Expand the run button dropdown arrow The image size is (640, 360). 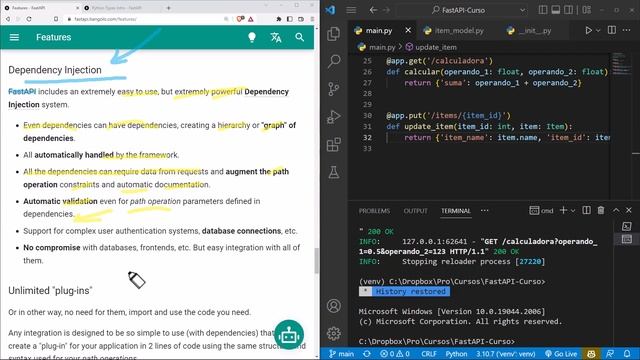tap(598, 31)
